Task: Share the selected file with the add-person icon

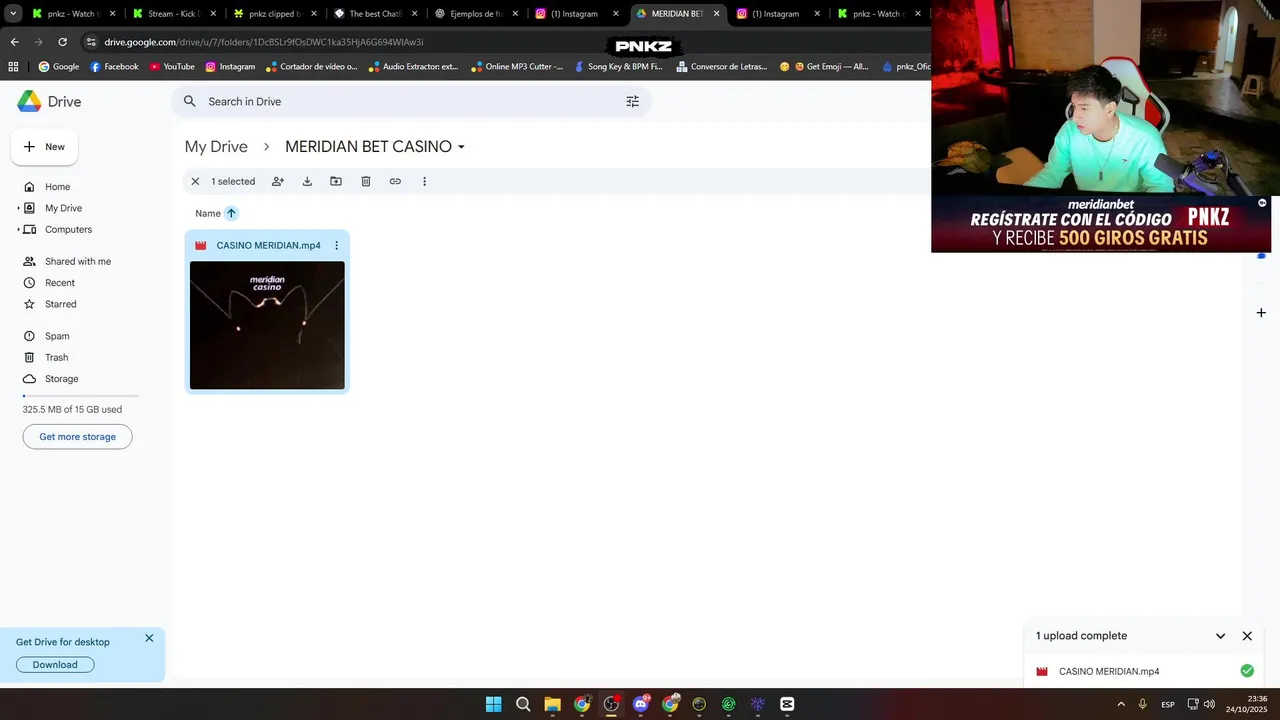Action: (x=278, y=181)
